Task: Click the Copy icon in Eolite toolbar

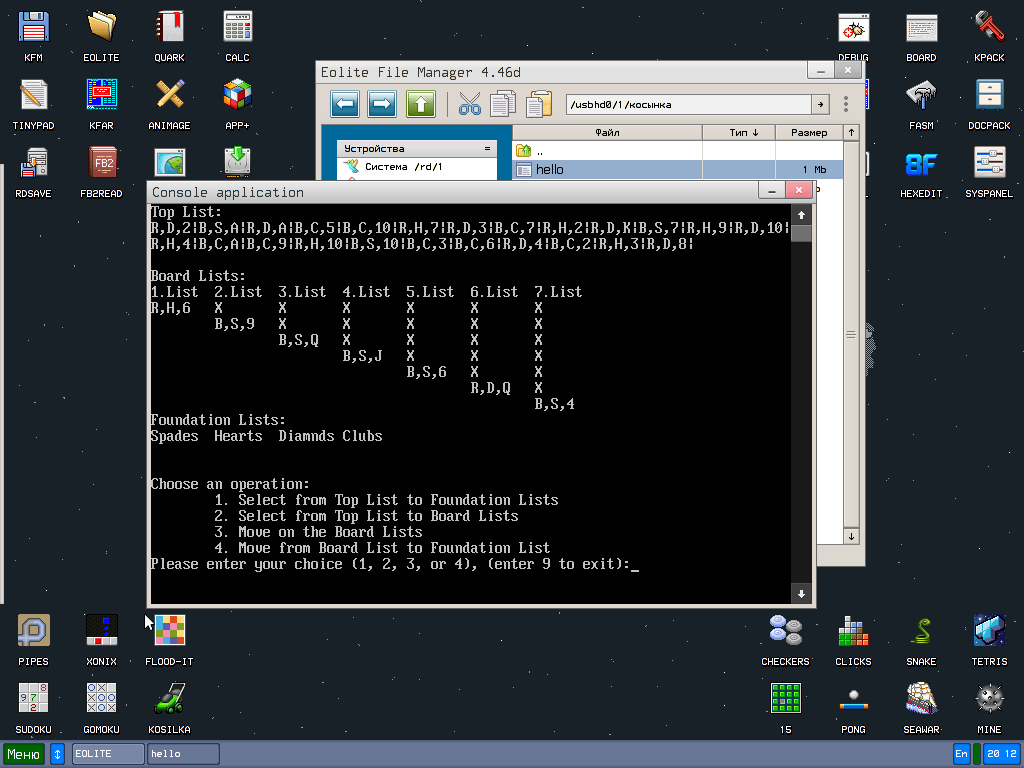Action: 504,104
